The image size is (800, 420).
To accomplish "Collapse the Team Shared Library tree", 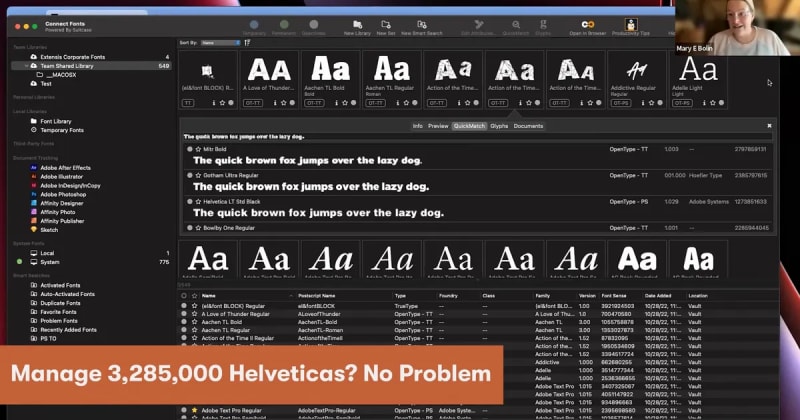I will click(x=27, y=66).
